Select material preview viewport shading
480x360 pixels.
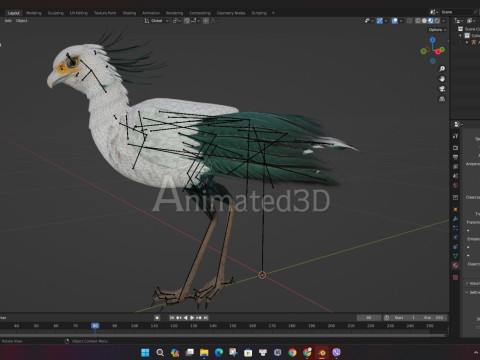[x=430, y=21]
